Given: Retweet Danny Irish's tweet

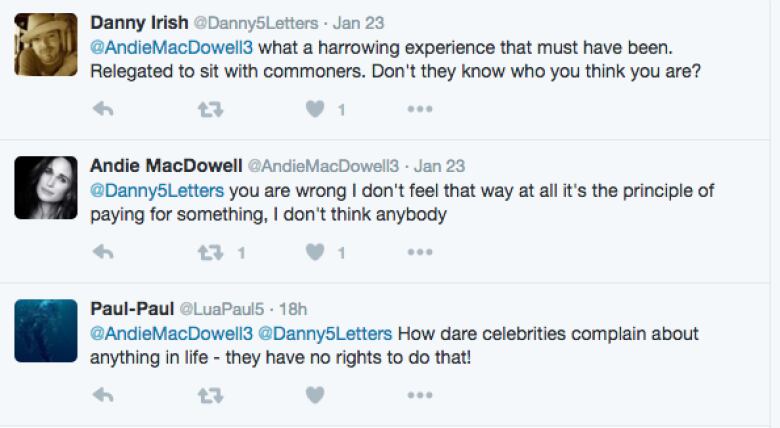Looking at the screenshot, I should [210, 109].
